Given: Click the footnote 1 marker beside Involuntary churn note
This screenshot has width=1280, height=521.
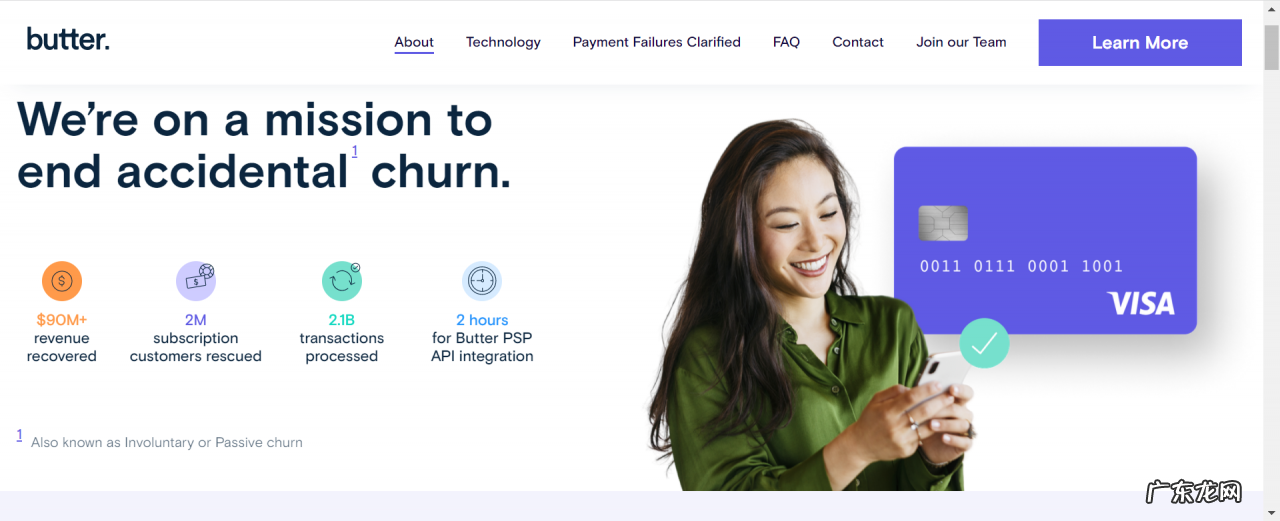Looking at the screenshot, I should click(19, 435).
